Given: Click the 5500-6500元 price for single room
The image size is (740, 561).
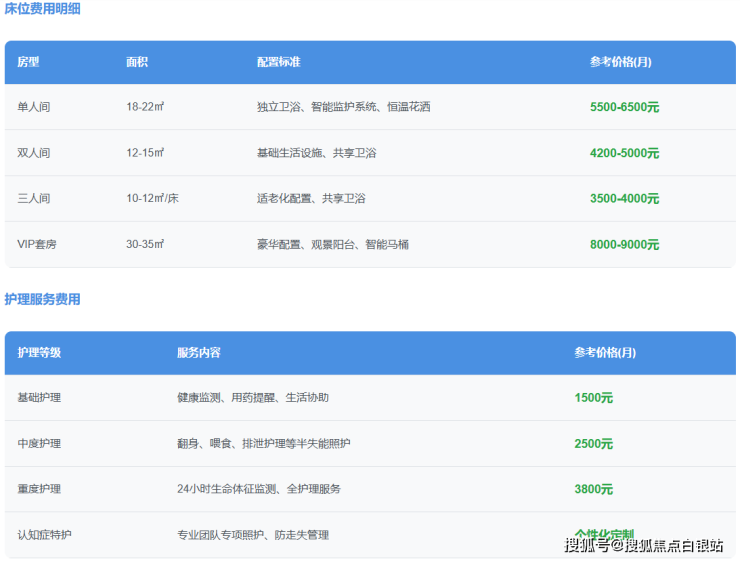Looking at the screenshot, I should click(624, 107).
